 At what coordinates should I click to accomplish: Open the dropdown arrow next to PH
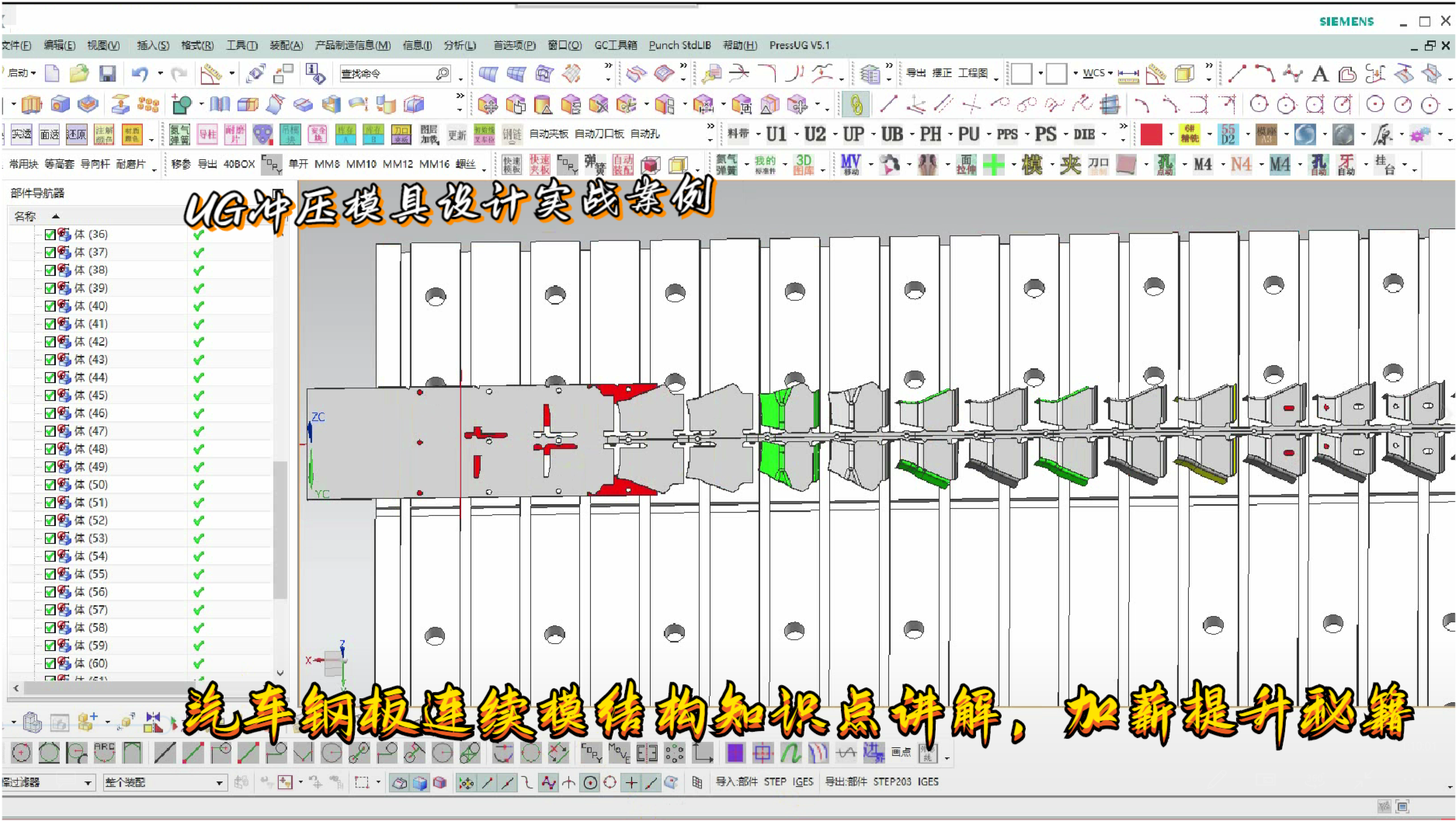950,134
